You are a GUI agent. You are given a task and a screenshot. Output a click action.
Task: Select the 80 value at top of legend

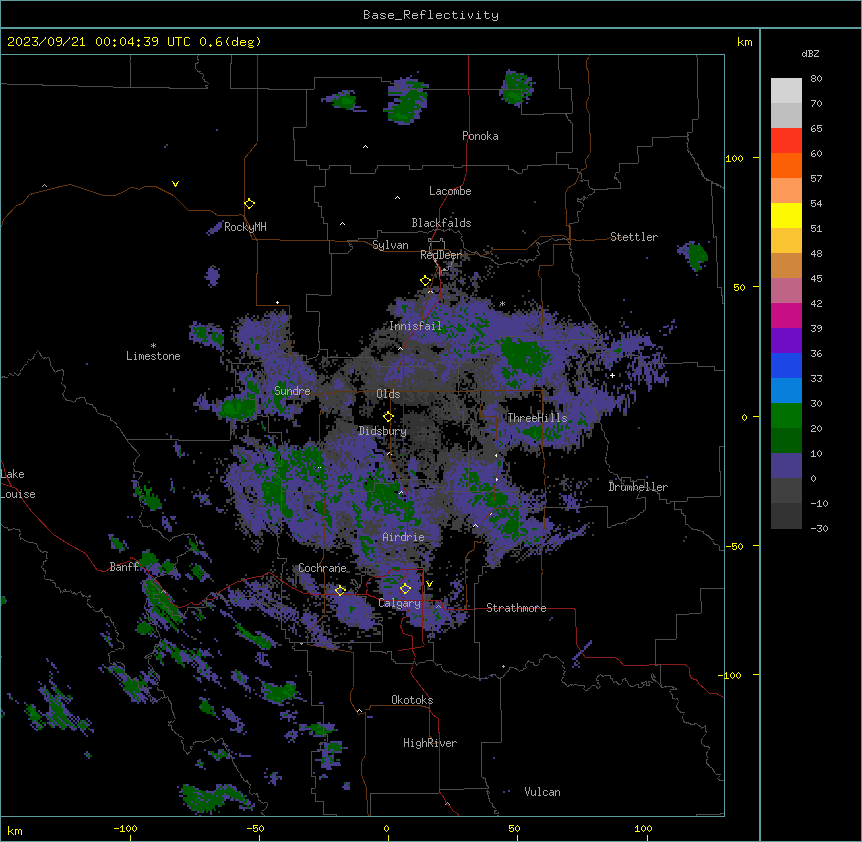pyautogui.click(x=816, y=79)
